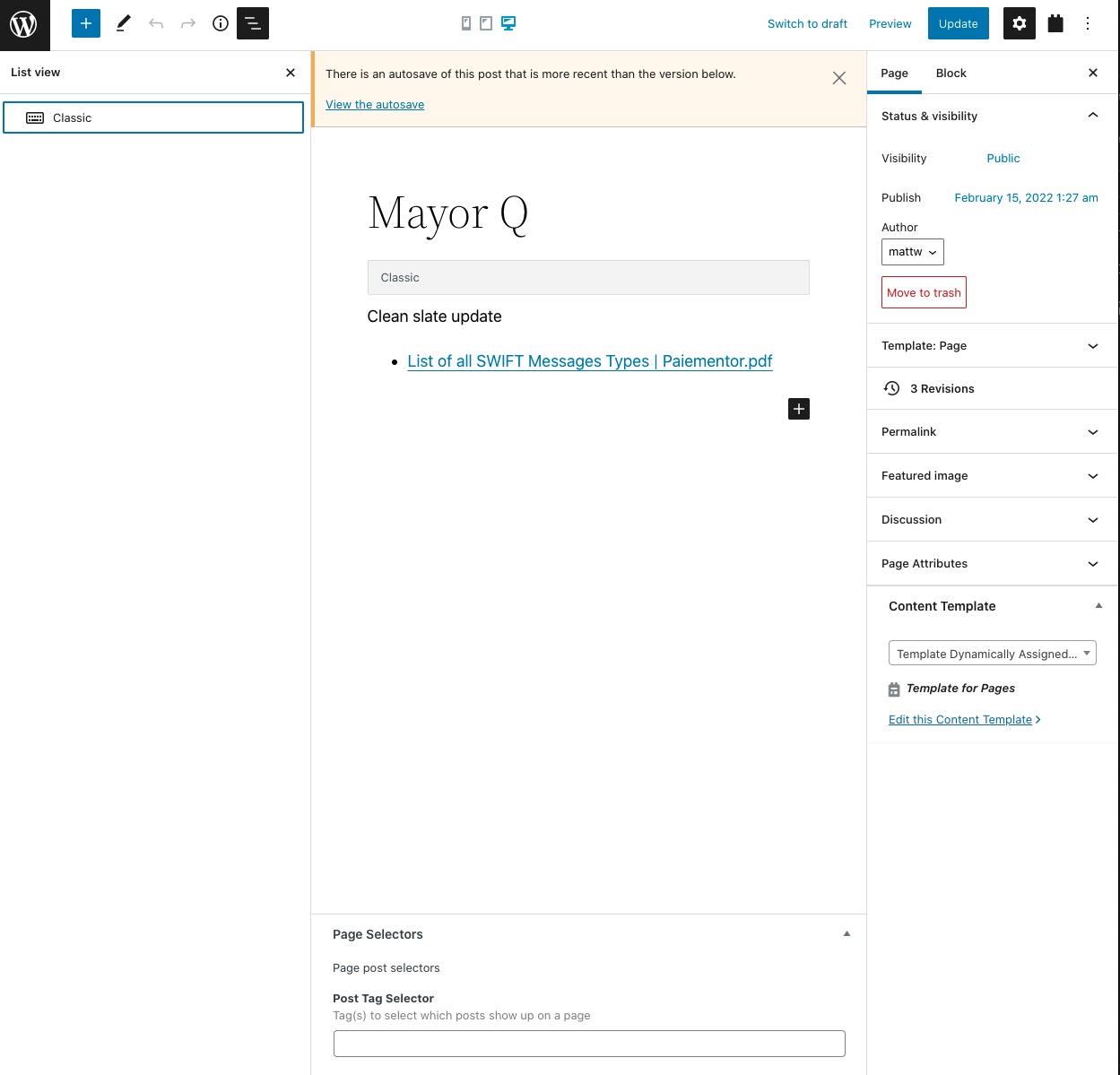Image resolution: width=1120 pixels, height=1075 pixels.
Task: Toggle the settings gear sidebar
Action: (x=1019, y=24)
